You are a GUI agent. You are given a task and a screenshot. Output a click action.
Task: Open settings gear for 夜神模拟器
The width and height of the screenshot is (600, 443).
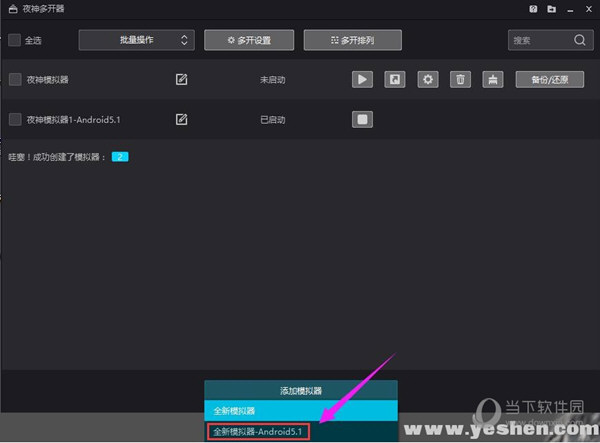pos(427,79)
